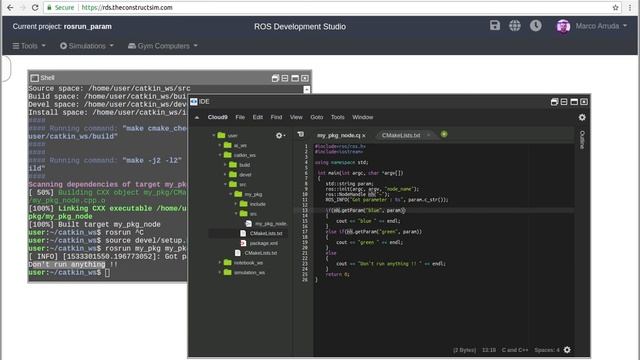The image size is (640, 360).
Task: Switch to the my_pkg_node.cpp tab
Action: click(x=339, y=135)
